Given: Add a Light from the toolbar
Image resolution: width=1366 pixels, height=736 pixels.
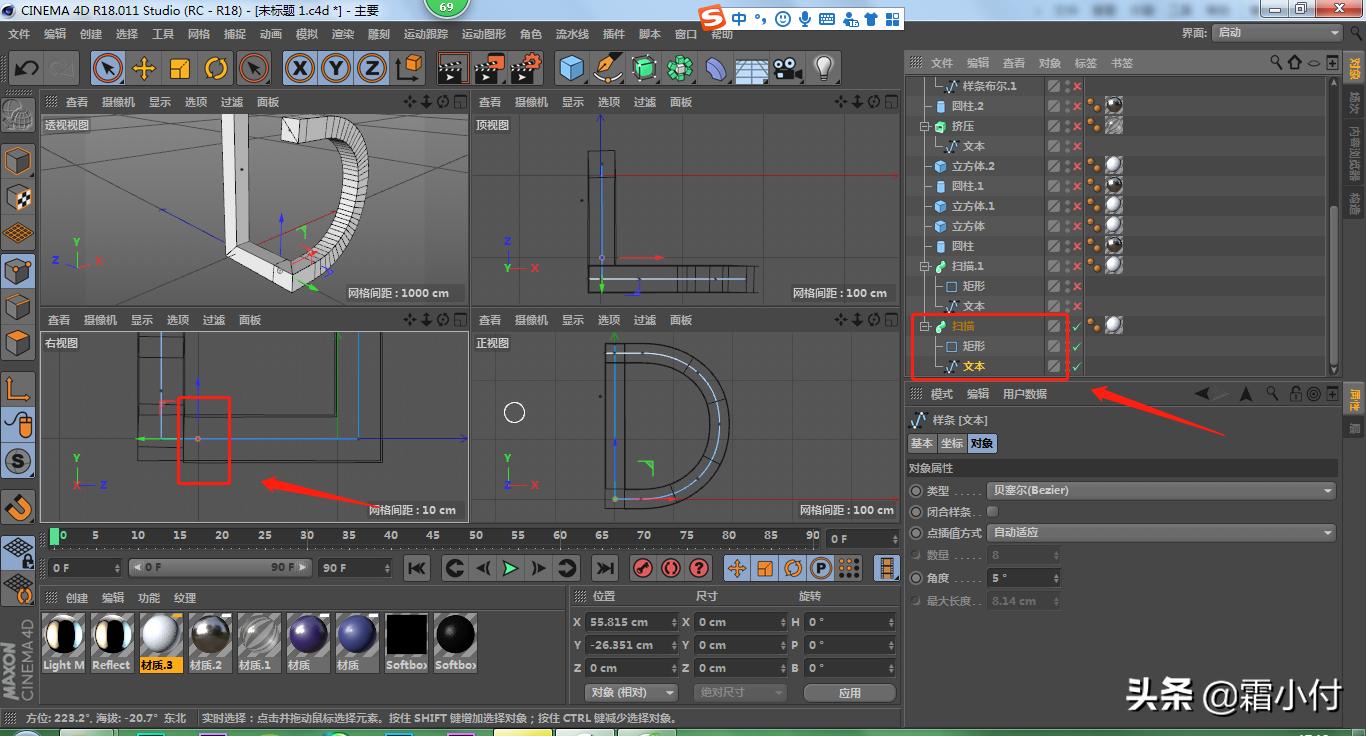Looking at the screenshot, I should (x=823, y=67).
